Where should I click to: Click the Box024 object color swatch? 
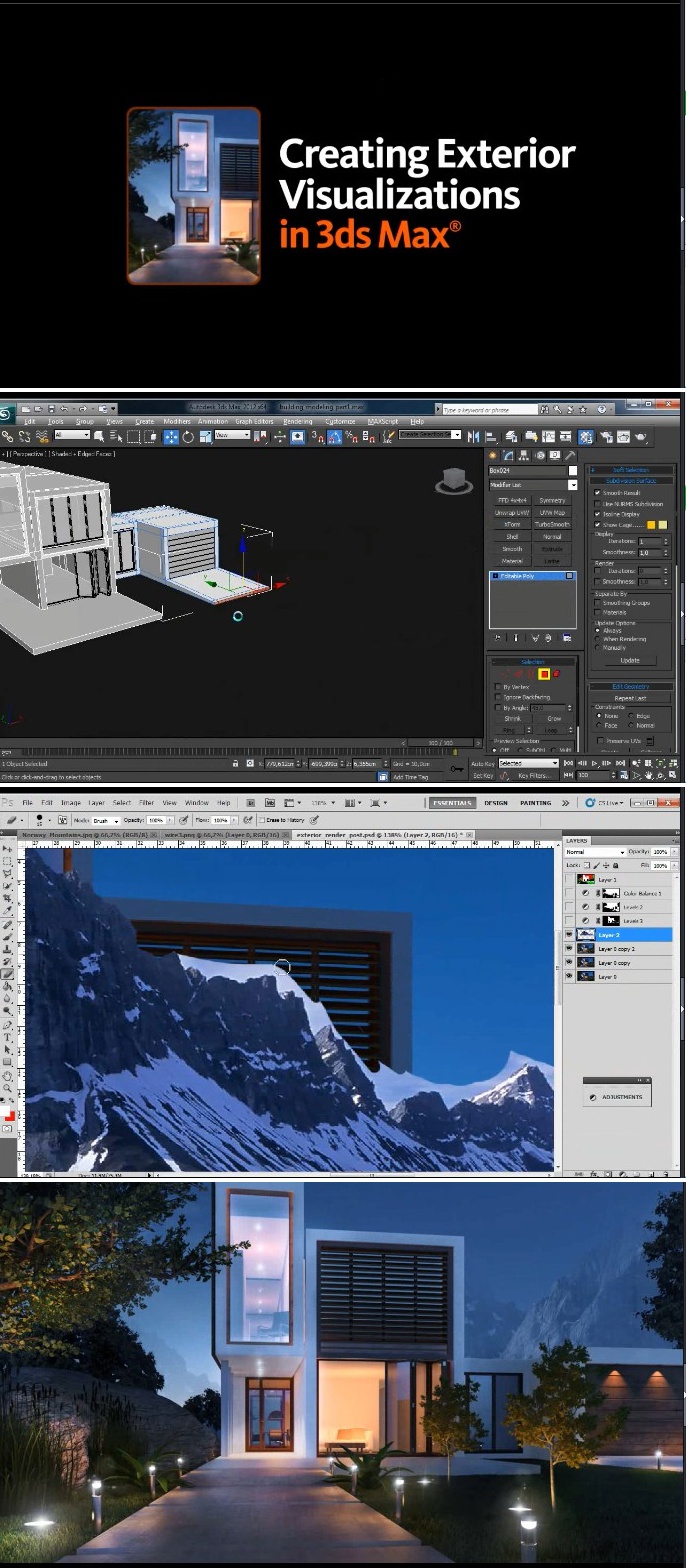point(572,470)
